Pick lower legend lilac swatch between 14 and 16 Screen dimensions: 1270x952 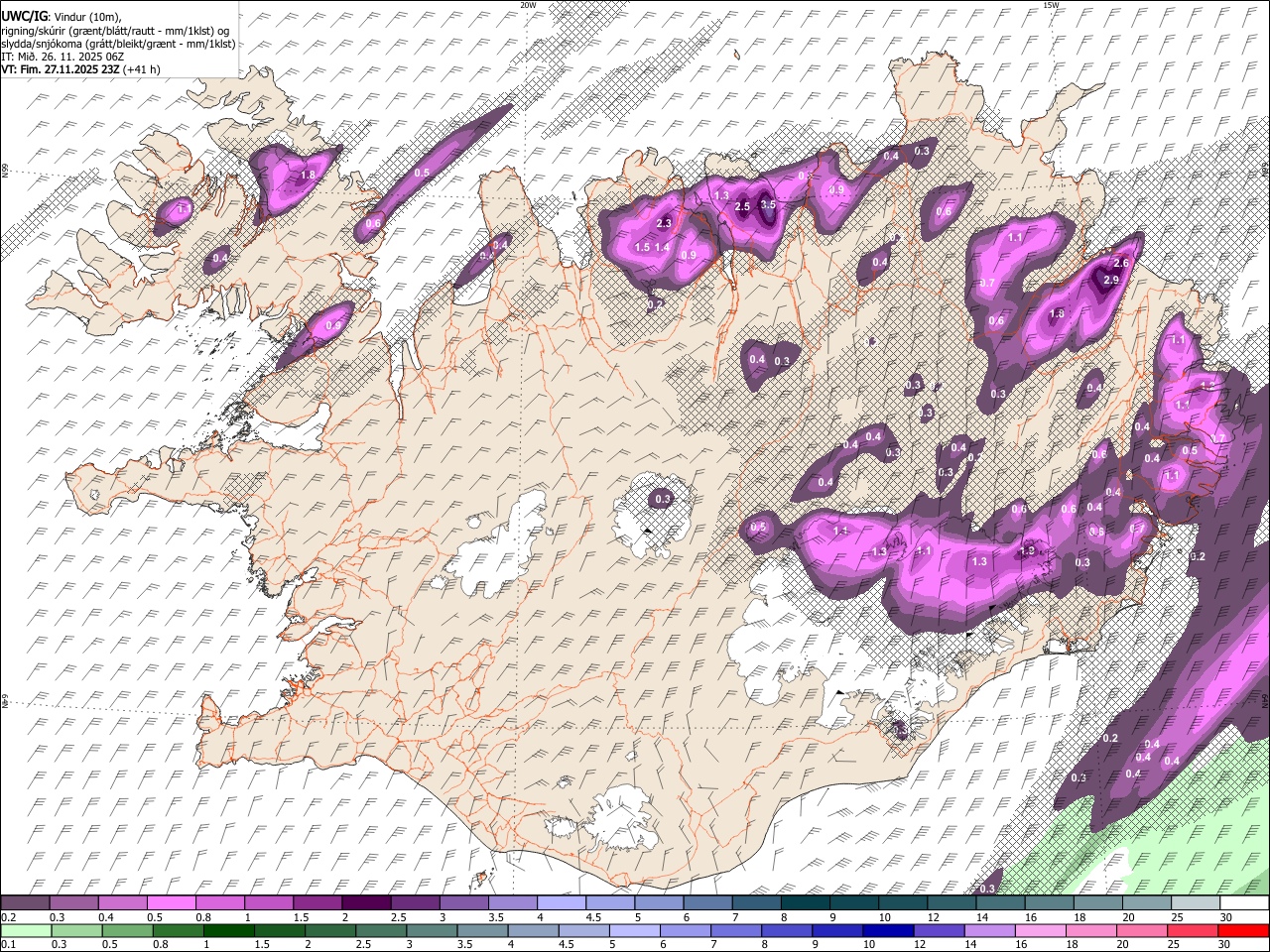(x=989, y=930)
